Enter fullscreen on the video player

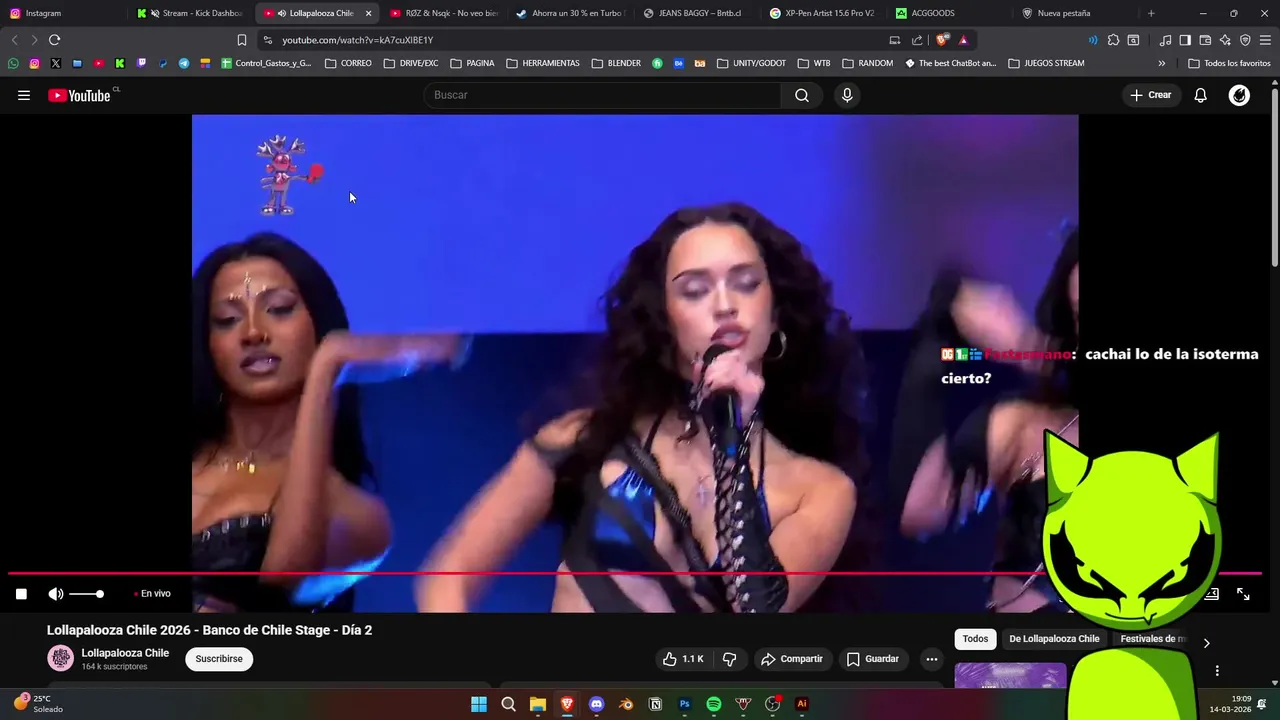click(1243, 594)
